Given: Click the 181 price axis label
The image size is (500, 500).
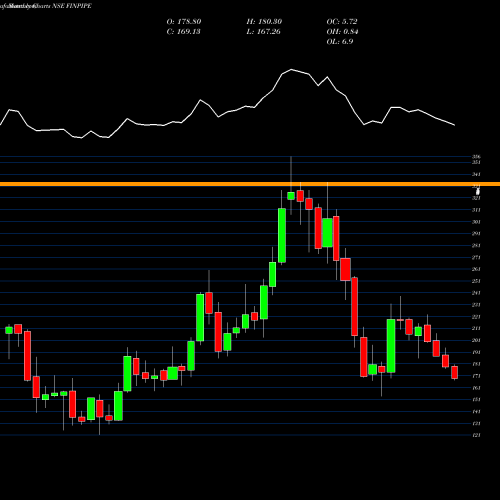Looking at the screenshot, I should (476, 364).
